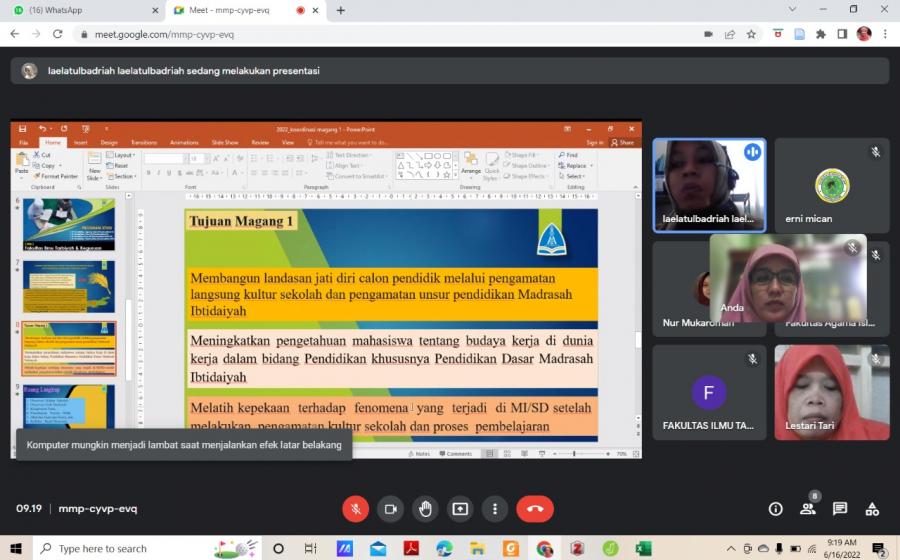Raise your hand in the meeting
The height and width of the screenshot is (560, 900).
(x=425, y=509)
